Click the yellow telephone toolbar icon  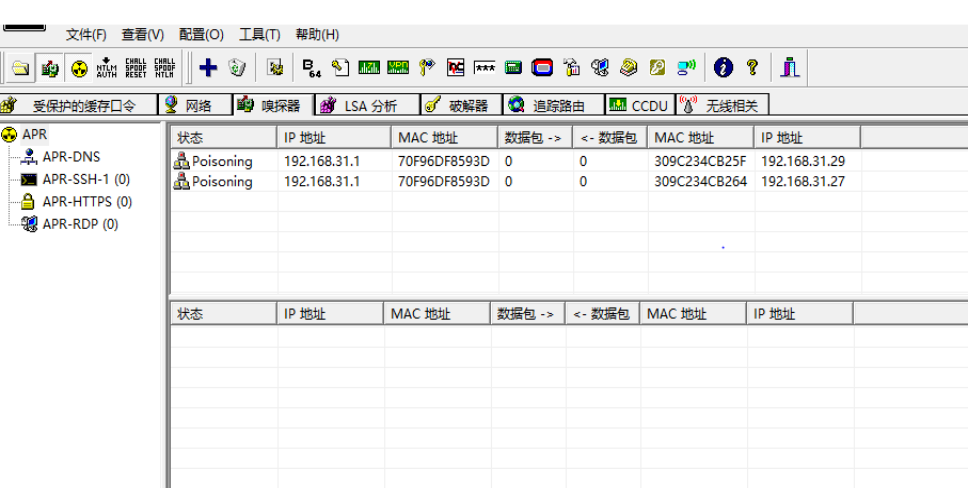point(628,67)
